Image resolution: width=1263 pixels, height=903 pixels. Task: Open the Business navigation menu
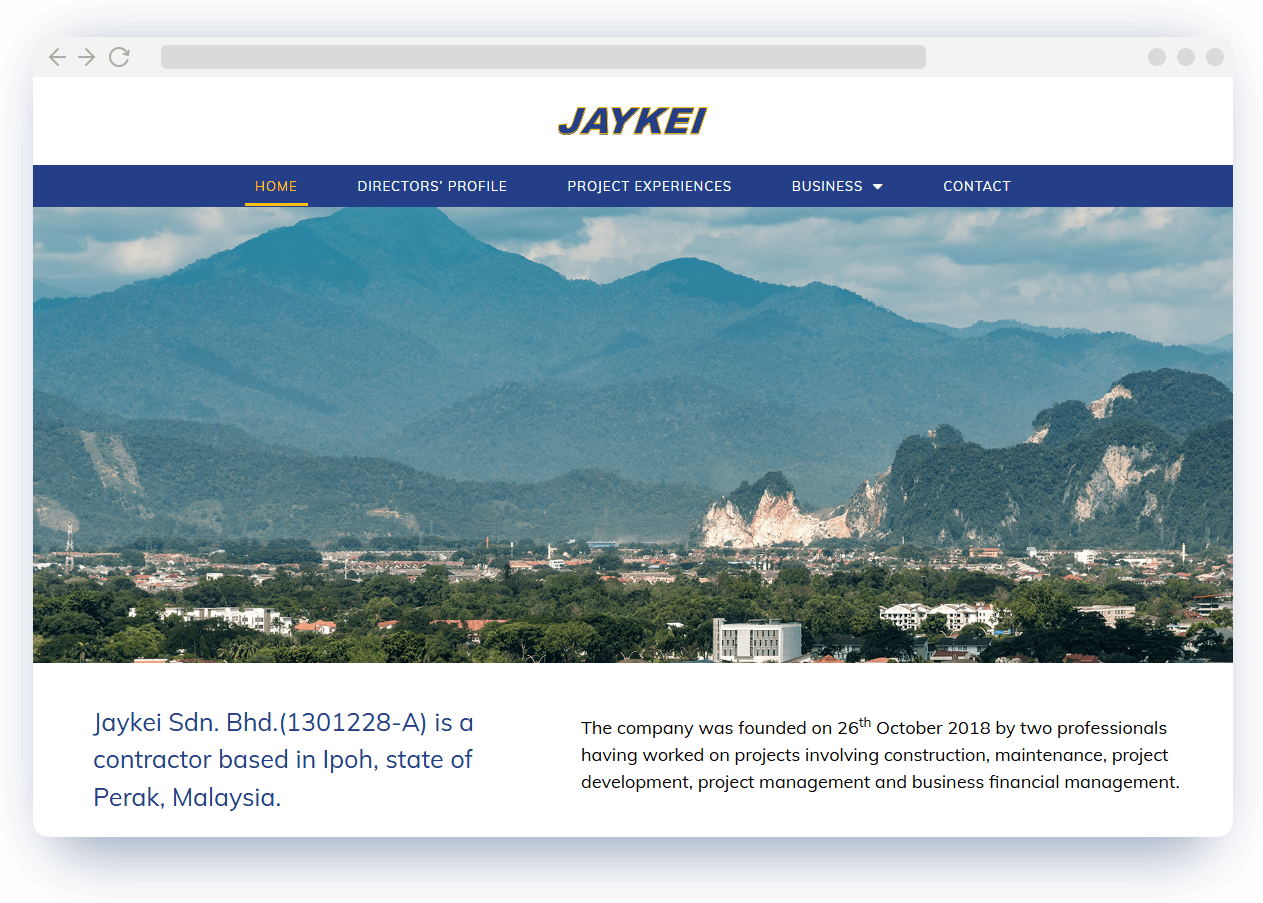pyautogui.click(x=827, y=186)
